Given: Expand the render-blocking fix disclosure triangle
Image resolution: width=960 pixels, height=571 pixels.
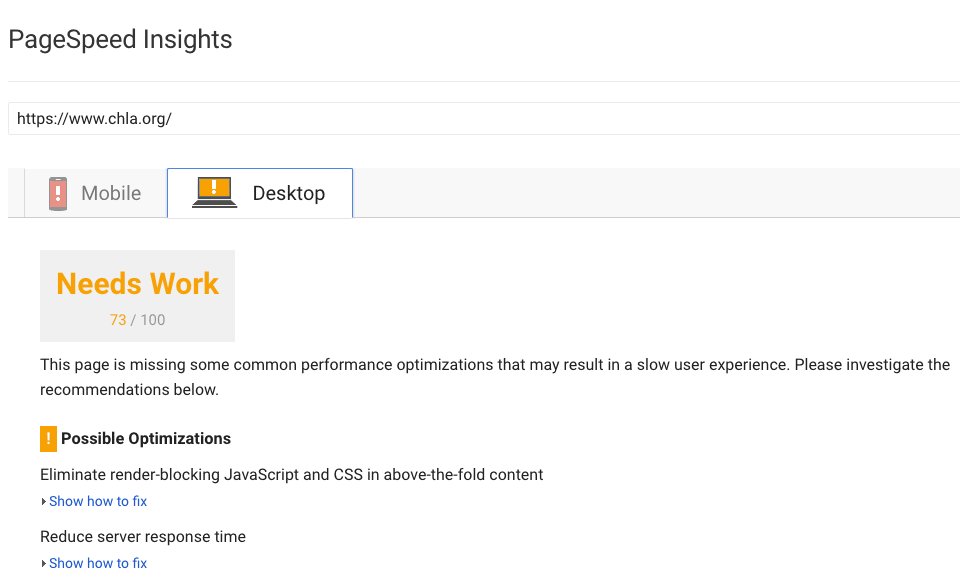Looking at the screenshot, I should 43,502.
